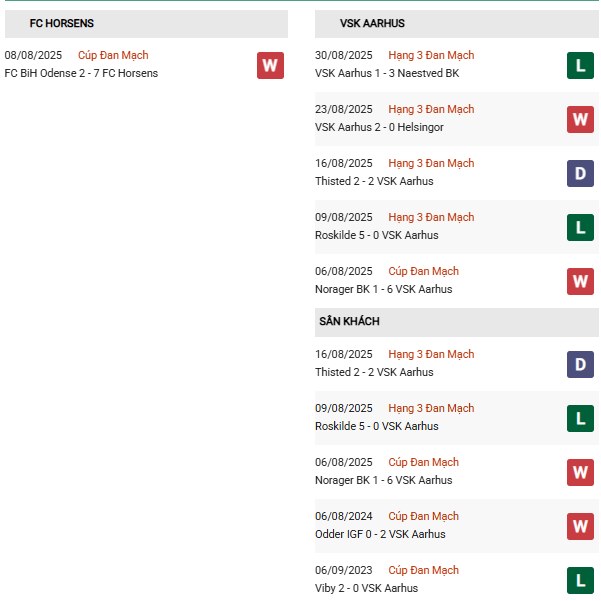Click the D badge on 16/08 home-list Thisted match
The image size is (601, 601).
click(580, 173)
